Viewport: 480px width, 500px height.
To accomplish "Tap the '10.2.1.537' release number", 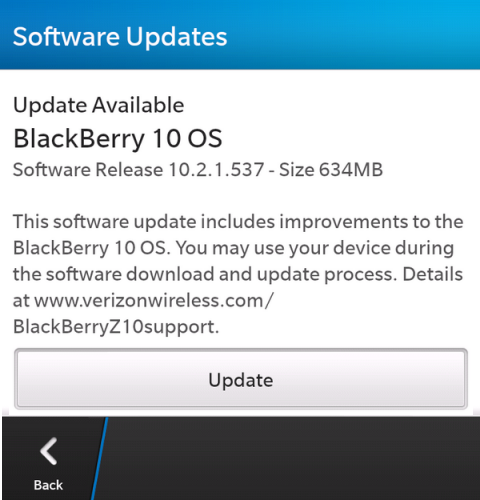I will point(217,170).
